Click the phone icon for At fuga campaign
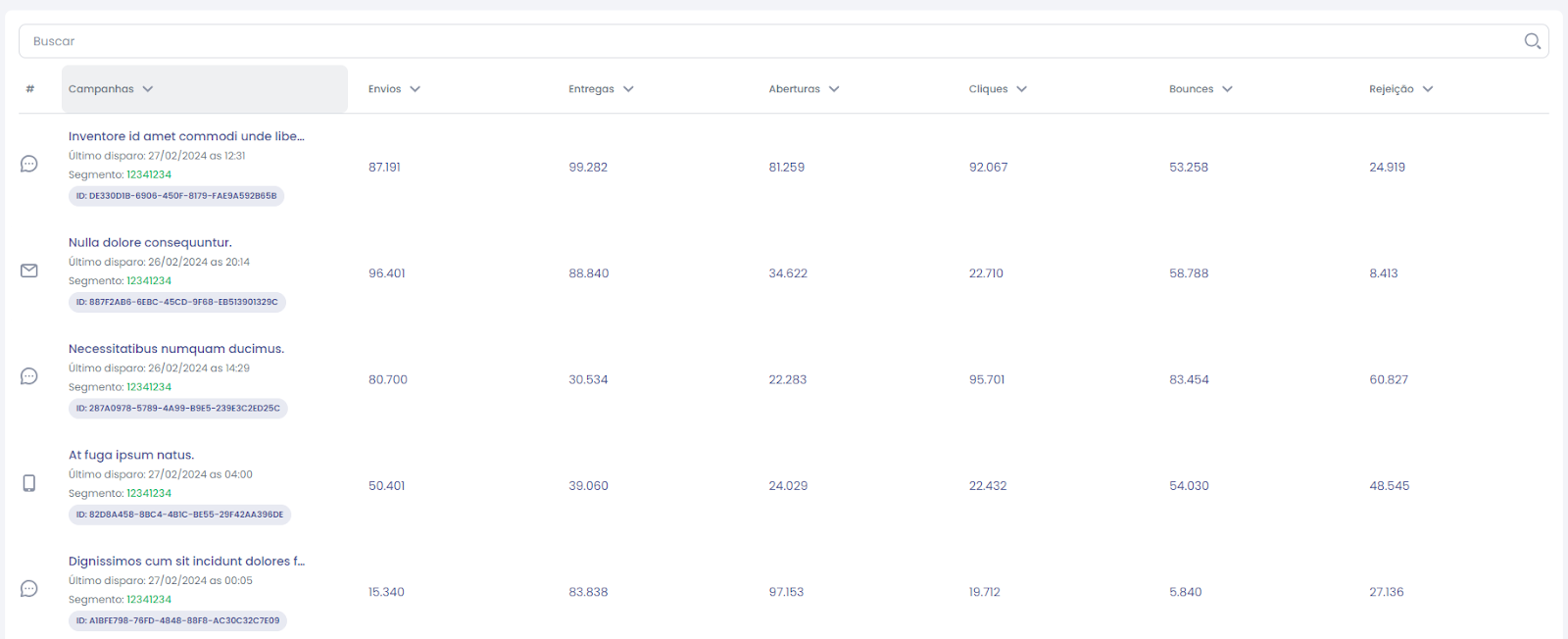Screen dimensions: 1568x639 (x=29, y=483)
